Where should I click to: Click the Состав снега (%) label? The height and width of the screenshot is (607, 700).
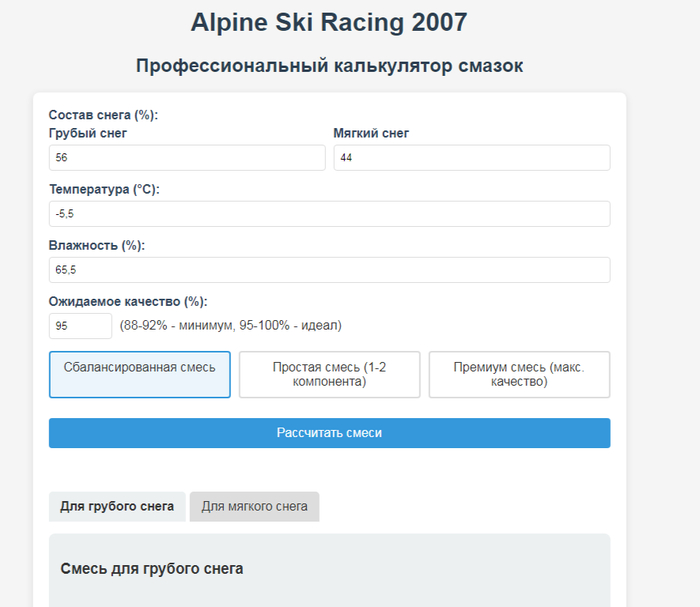(x=103, y=115)
